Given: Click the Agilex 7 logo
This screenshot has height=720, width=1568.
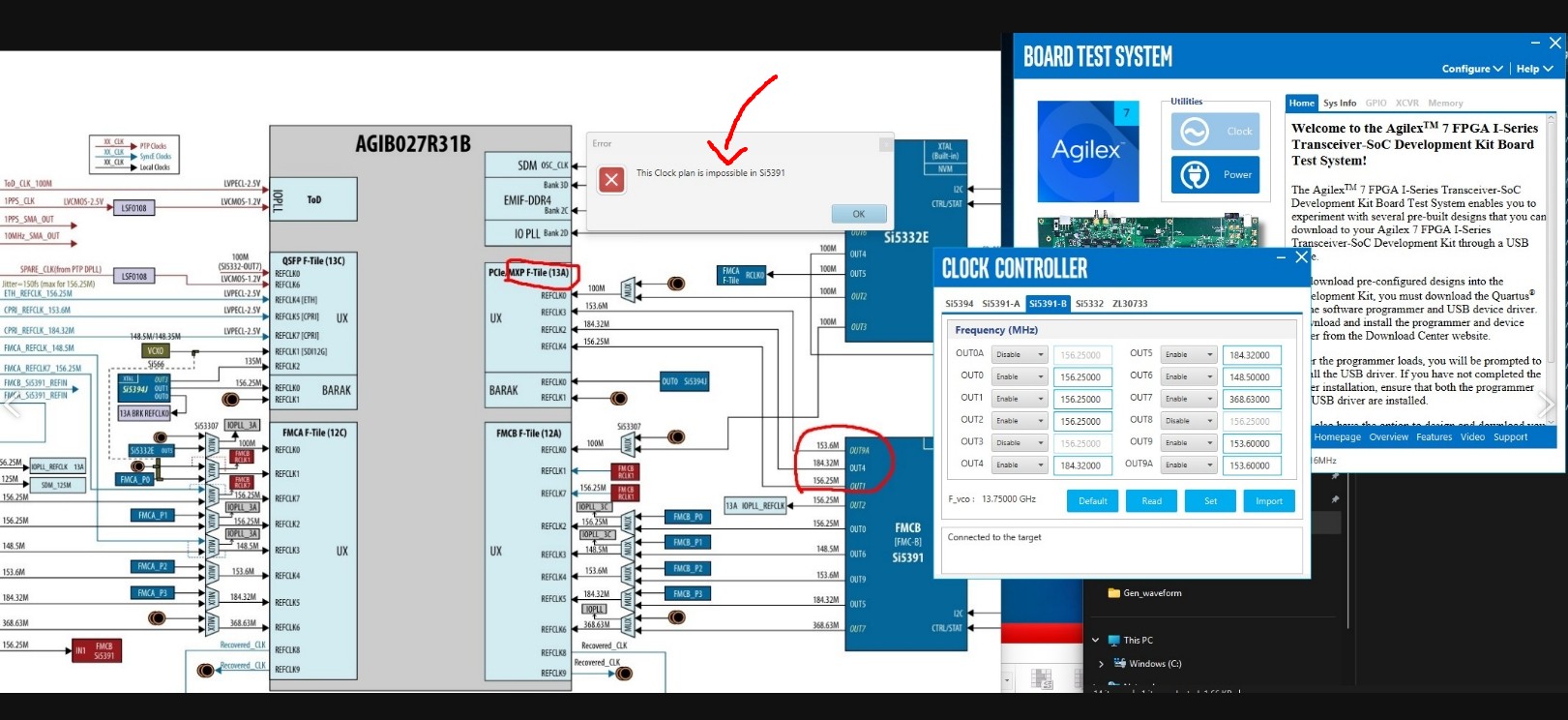Looking at the screenshot, I should click(x=1087, y=151).
